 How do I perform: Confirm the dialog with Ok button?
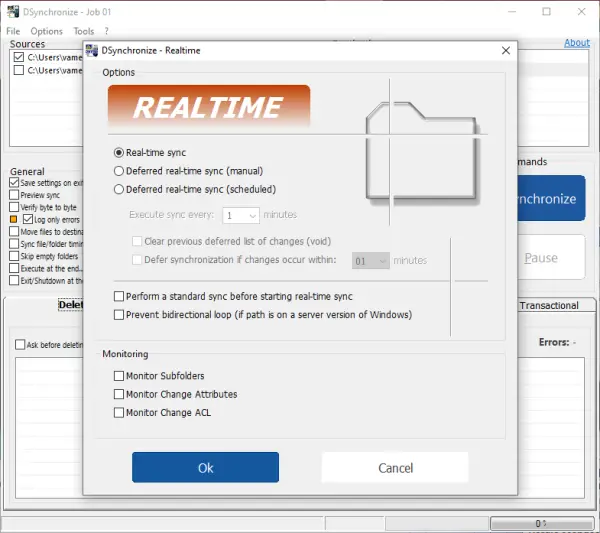click(x=205, y=468)
